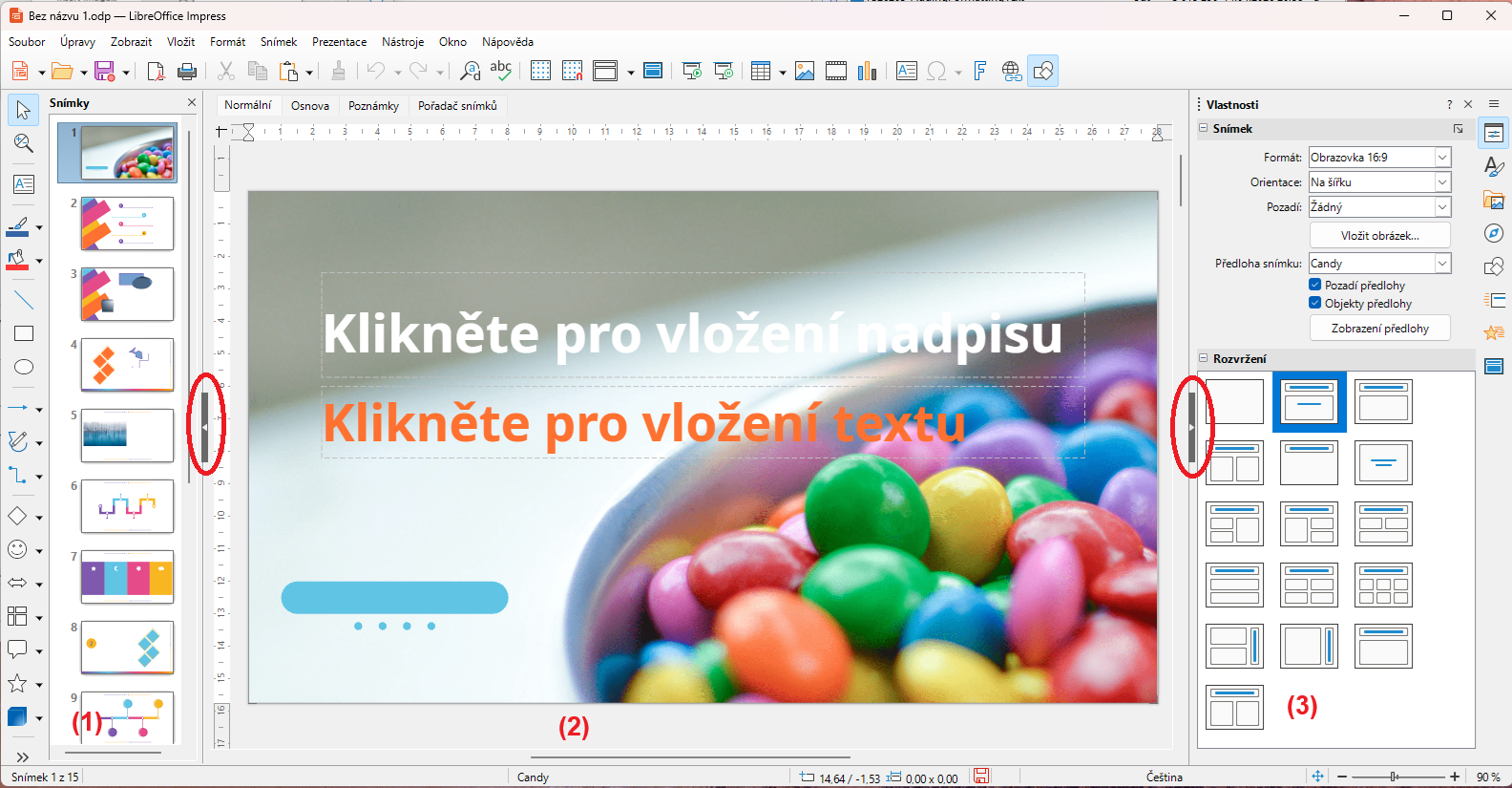Screen dimensions: 1512x788
Task: Click the Insert Chart icon
Action: click(867, 71)
